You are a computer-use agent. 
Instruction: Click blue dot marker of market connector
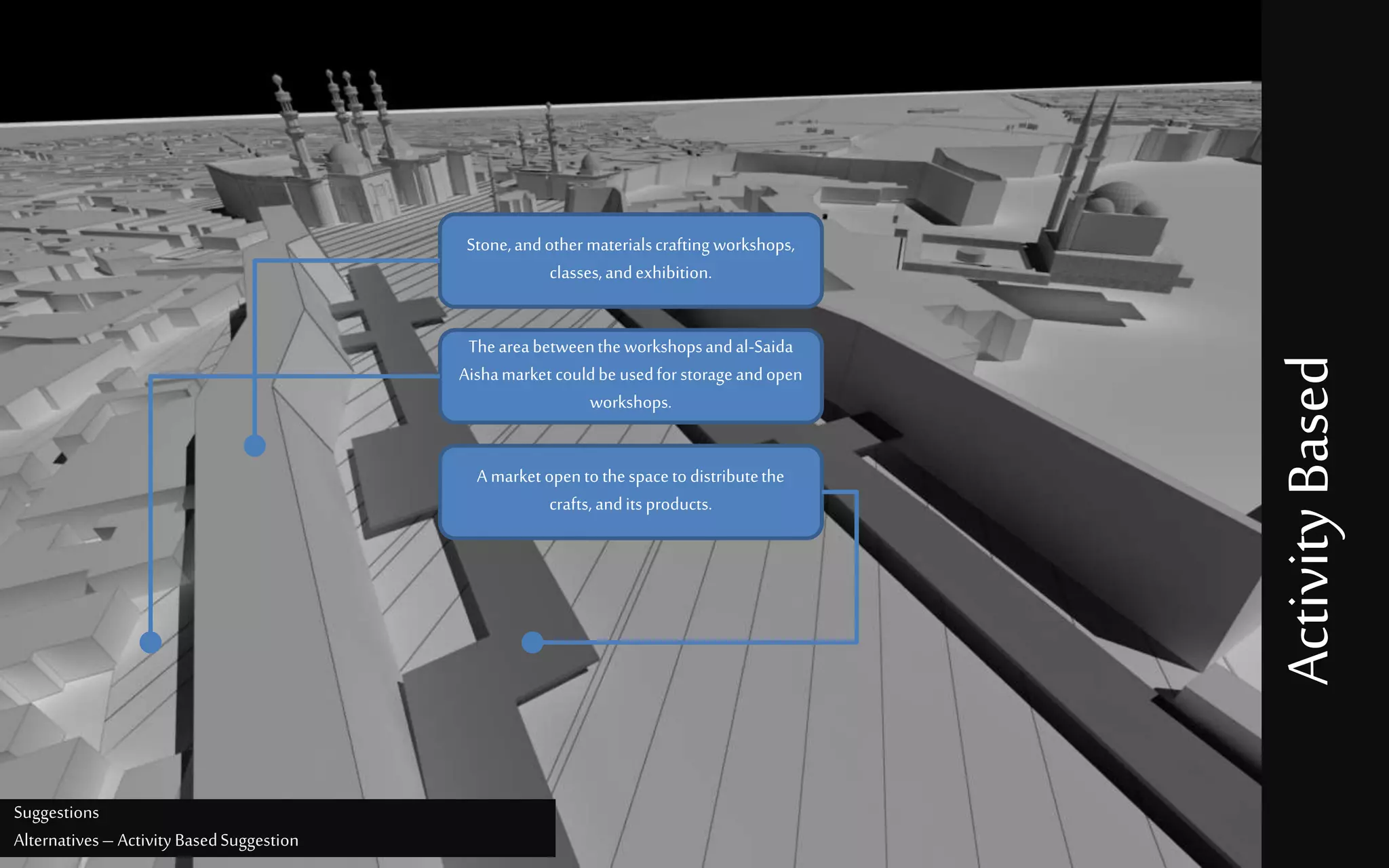pos(532,642)
